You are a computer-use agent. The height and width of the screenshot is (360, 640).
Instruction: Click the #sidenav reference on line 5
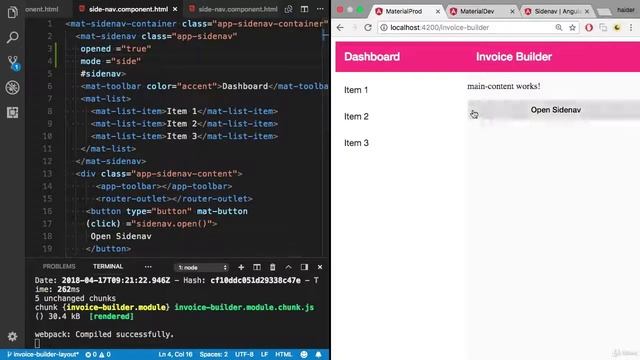click(x=101, y=74)
